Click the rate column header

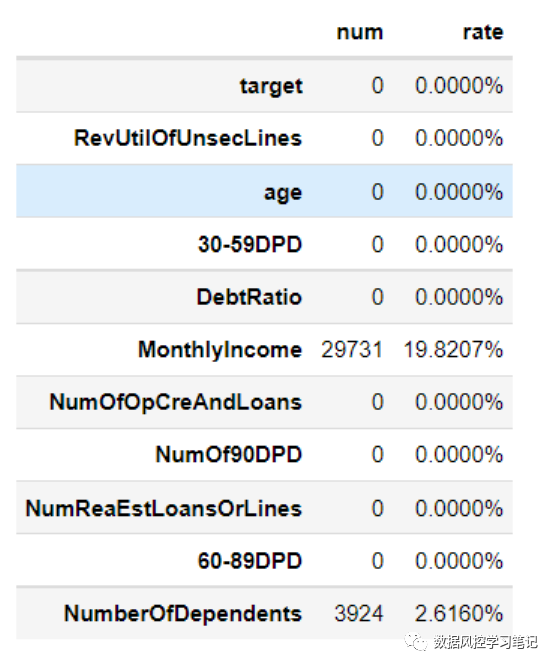point(483,32)
